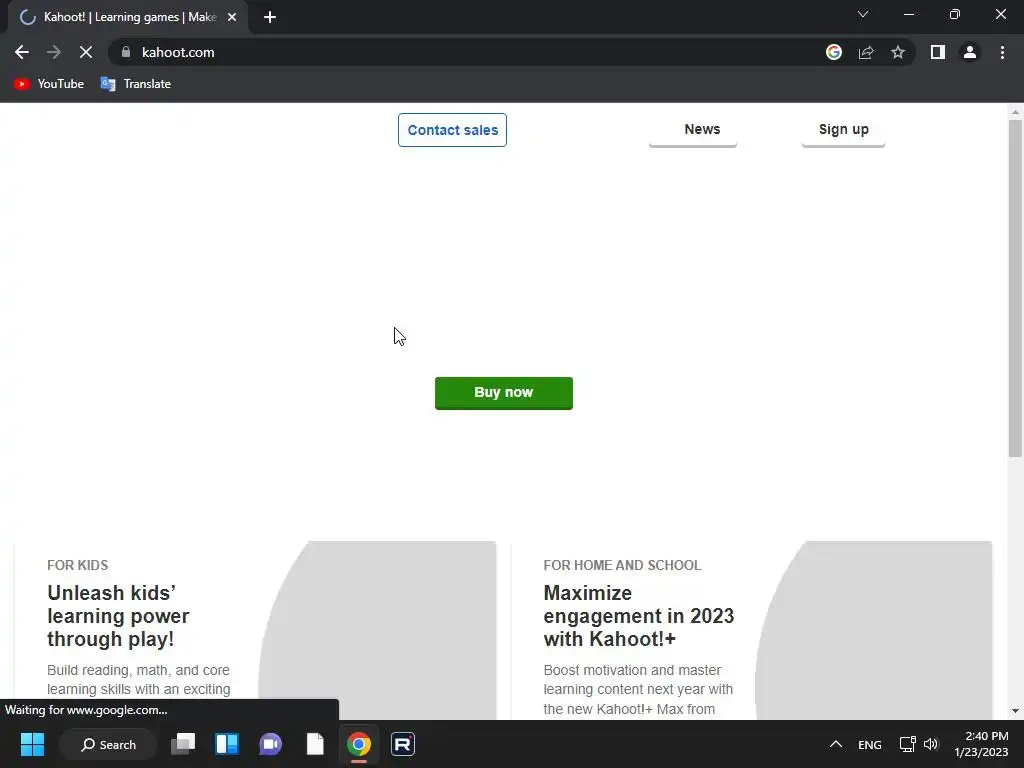1024x768 pixels.
Task: Open the Translate bookmark
Action: 136,84
